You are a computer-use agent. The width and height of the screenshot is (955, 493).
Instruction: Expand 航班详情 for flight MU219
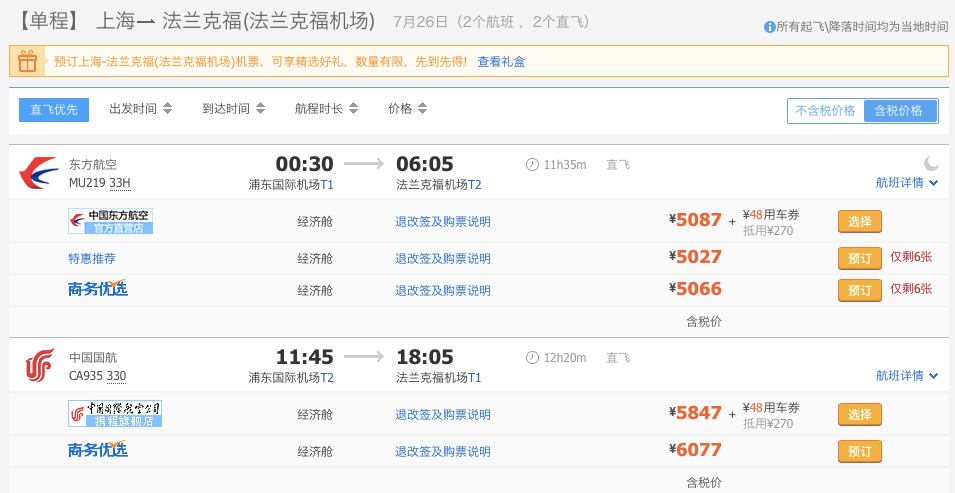pyautogui.click(x=906, y=183)
